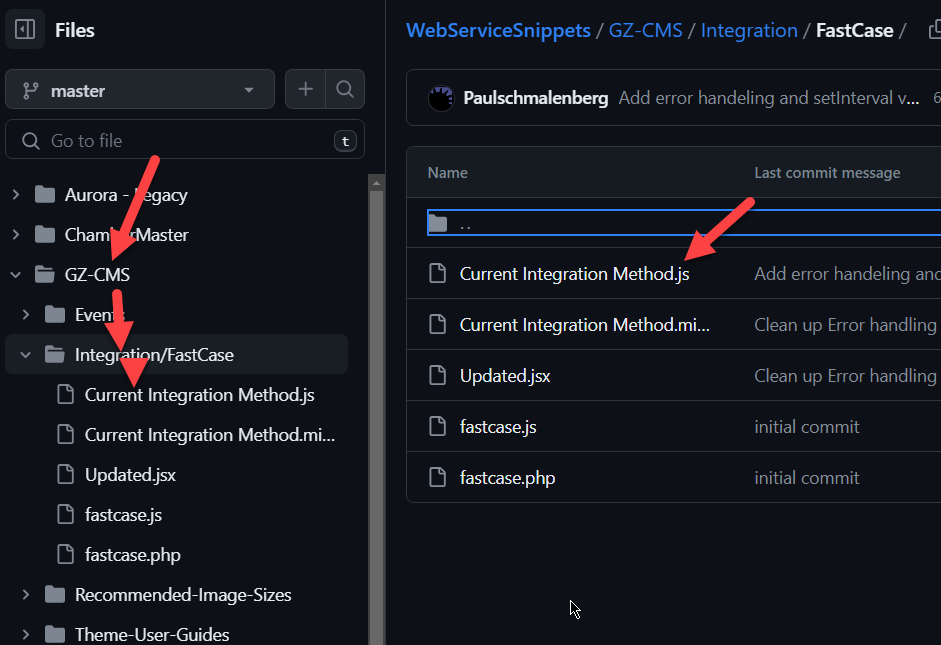This screenshot has width=941, height=645.
Task: Collapse the file tree side panel icon
Action: pos(26,30)
